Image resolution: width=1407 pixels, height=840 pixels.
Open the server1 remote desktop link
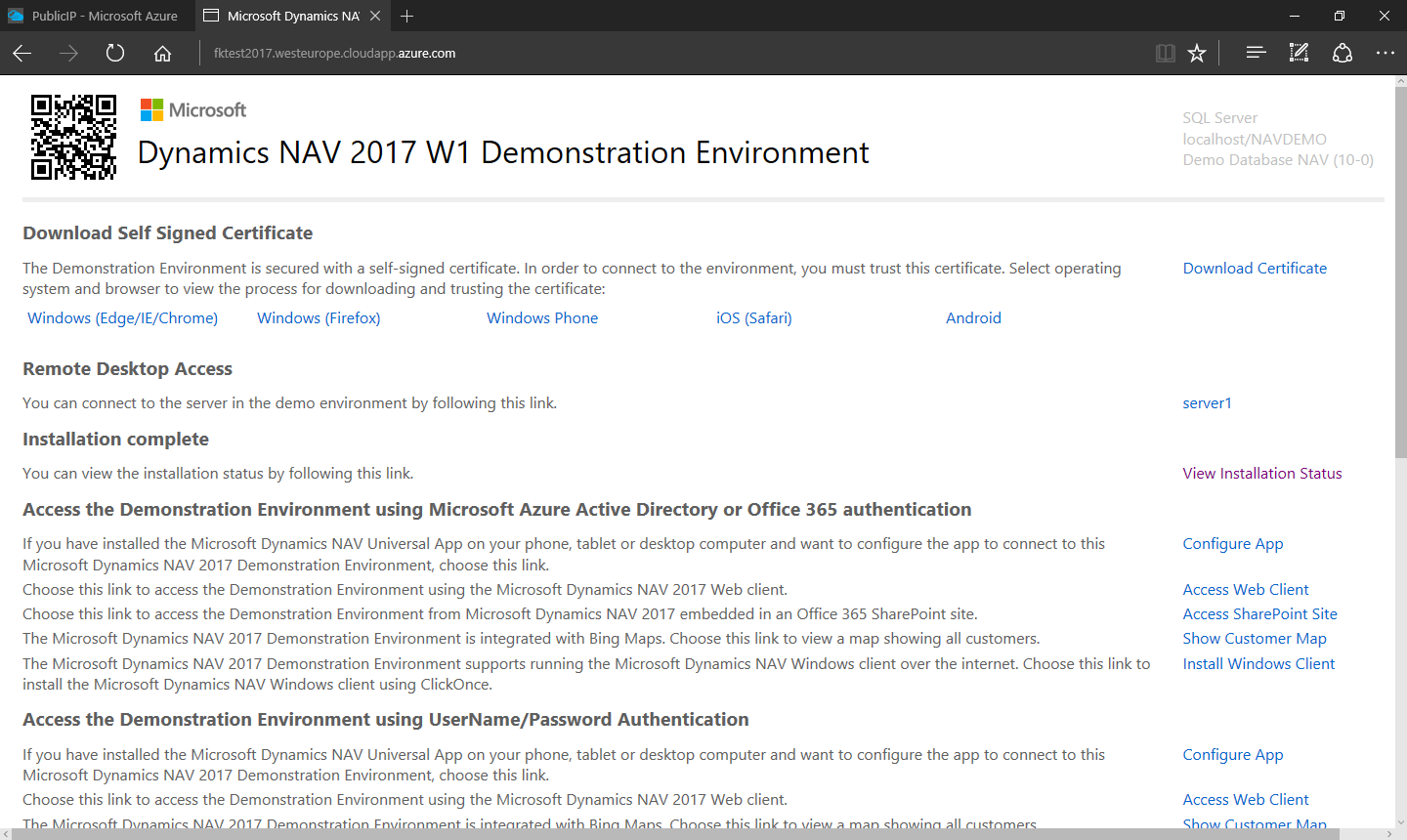click(x=1207, y=403)
